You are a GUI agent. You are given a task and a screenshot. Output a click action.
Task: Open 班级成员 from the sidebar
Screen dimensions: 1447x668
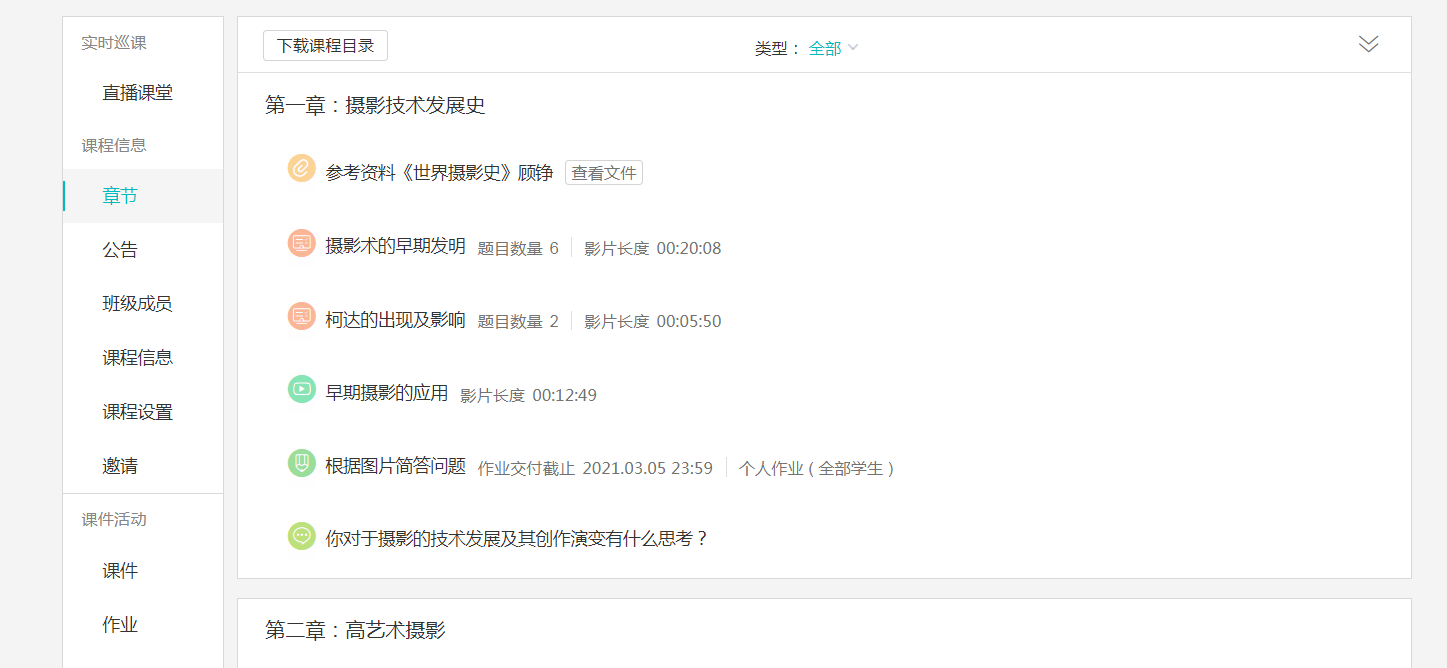138,304
